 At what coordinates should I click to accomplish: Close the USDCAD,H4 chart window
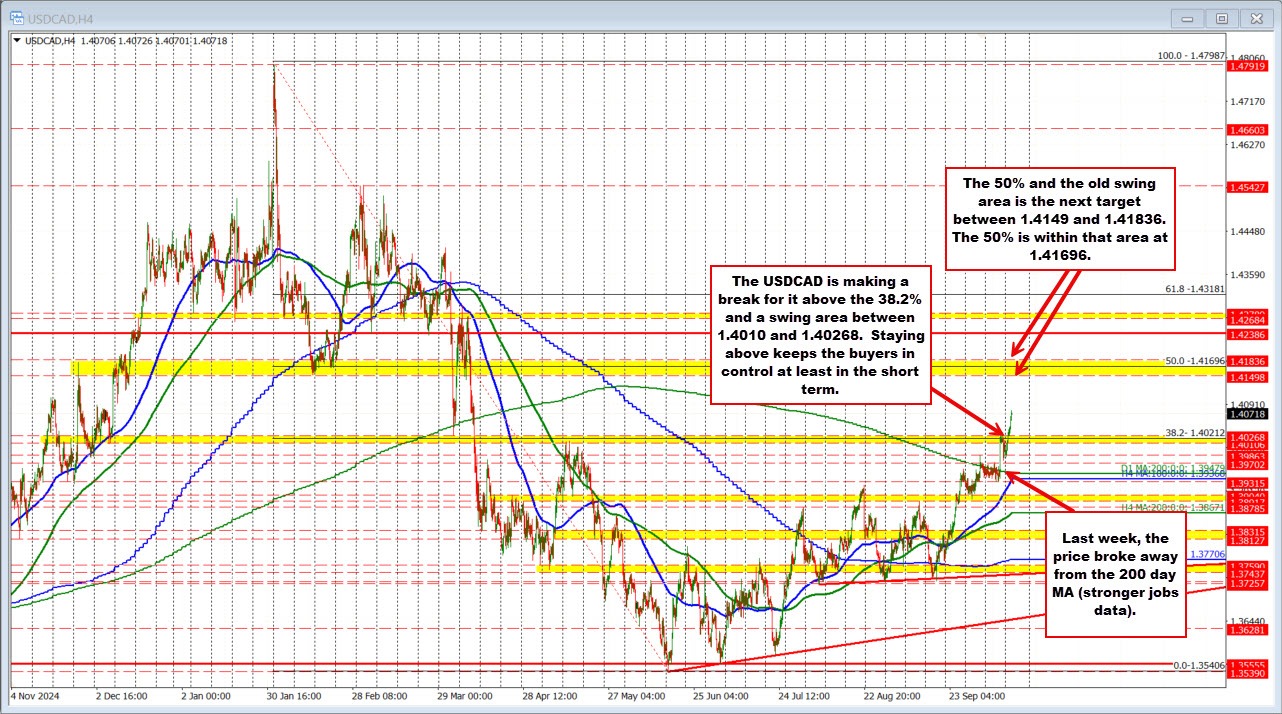click(1254, 17)
